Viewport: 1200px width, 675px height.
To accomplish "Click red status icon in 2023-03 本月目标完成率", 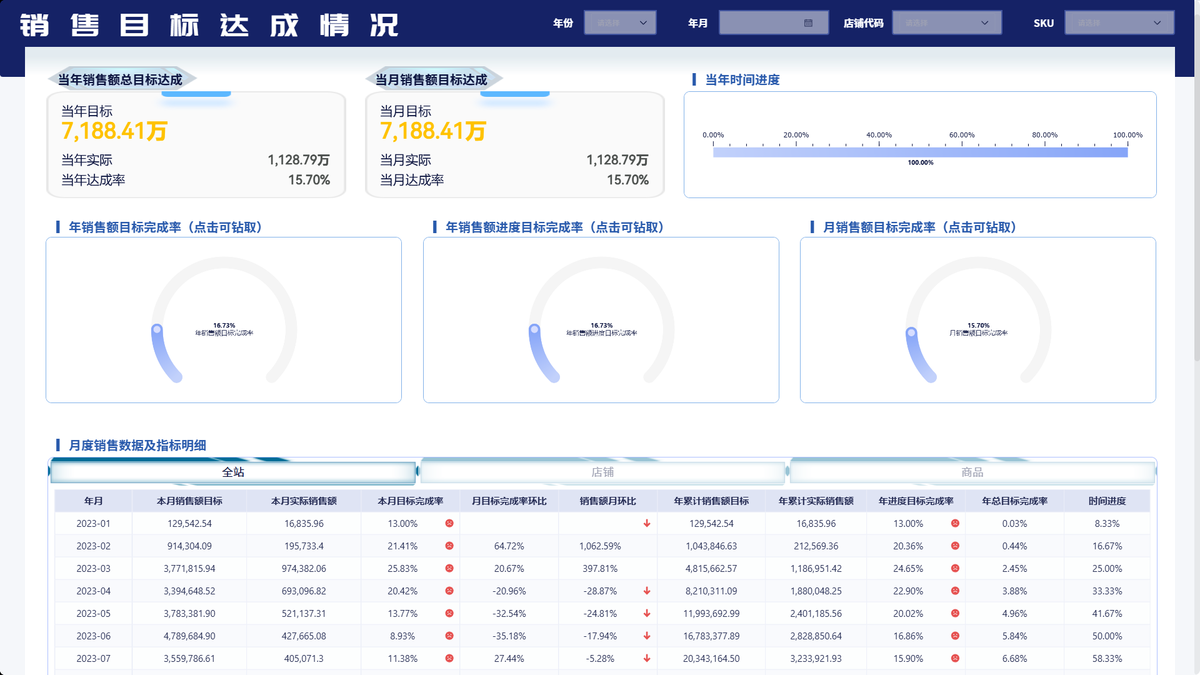I will (x=449, y=568).
